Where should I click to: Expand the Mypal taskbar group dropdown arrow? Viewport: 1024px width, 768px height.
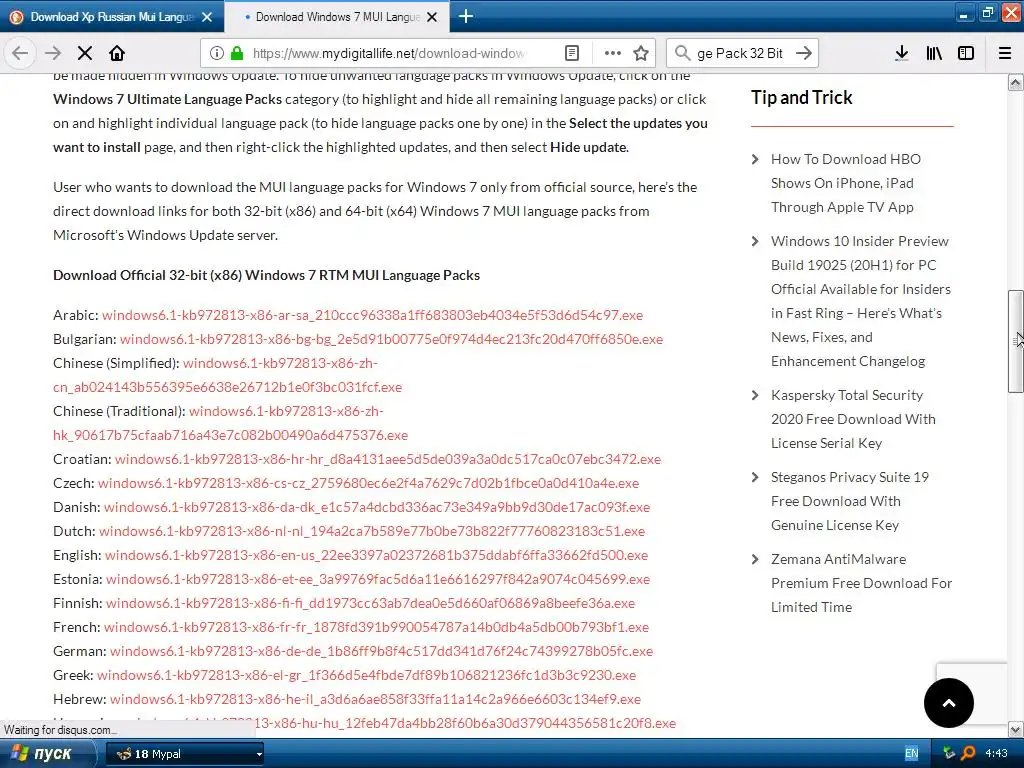click(259, 754)
